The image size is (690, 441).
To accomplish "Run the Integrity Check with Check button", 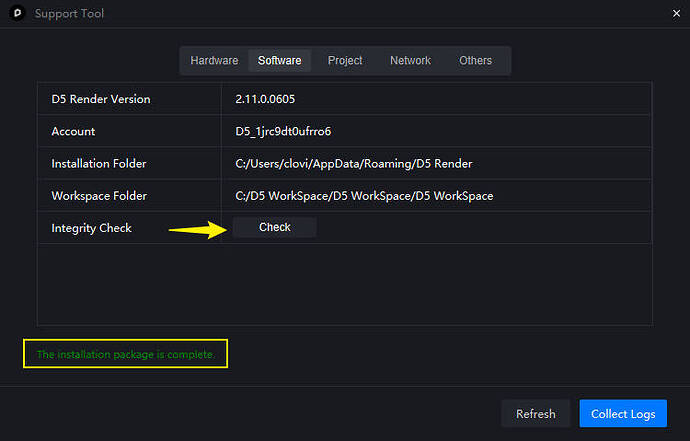I will tap(275, 227).
